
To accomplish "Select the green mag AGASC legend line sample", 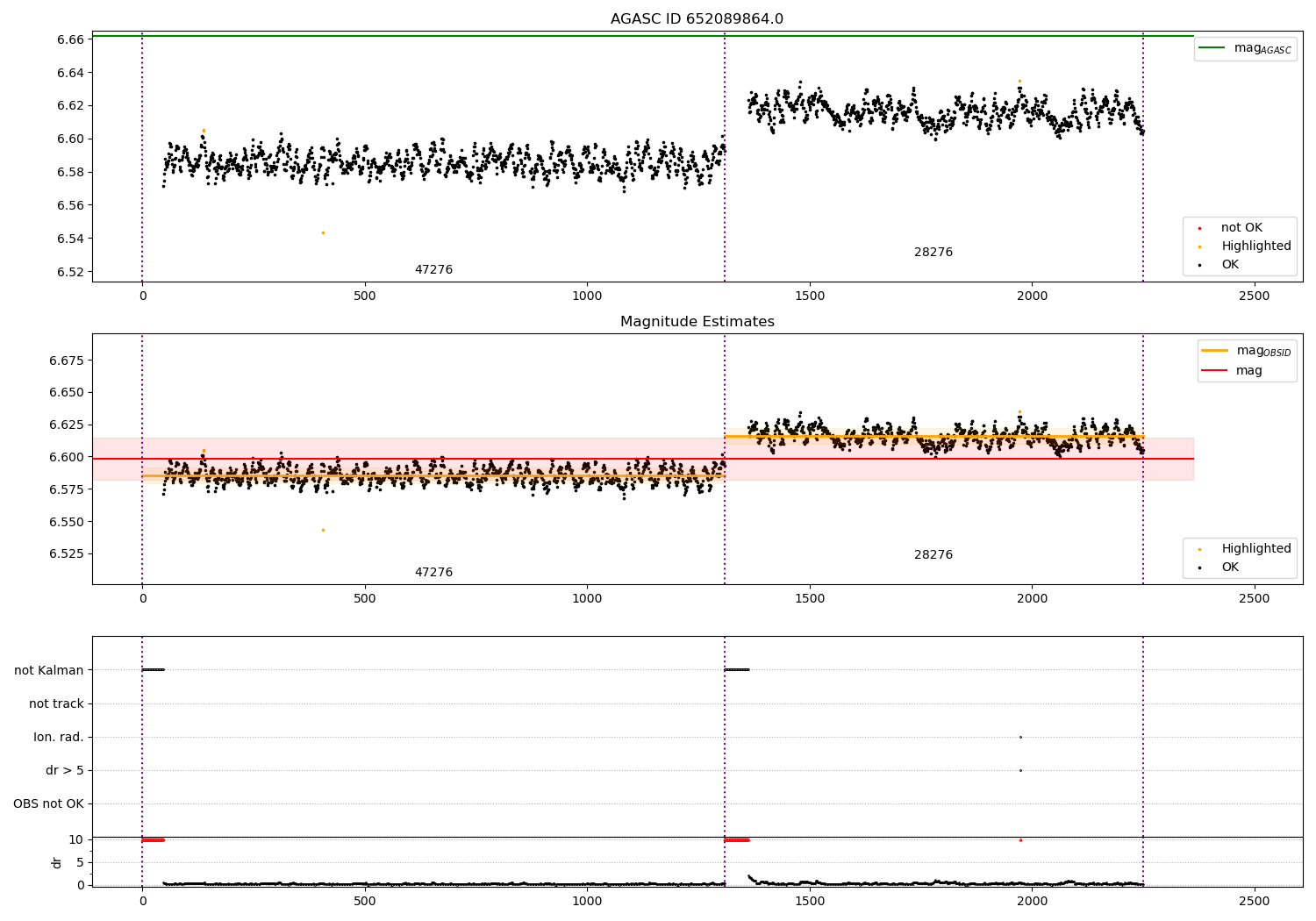I will coord(1212,47).
